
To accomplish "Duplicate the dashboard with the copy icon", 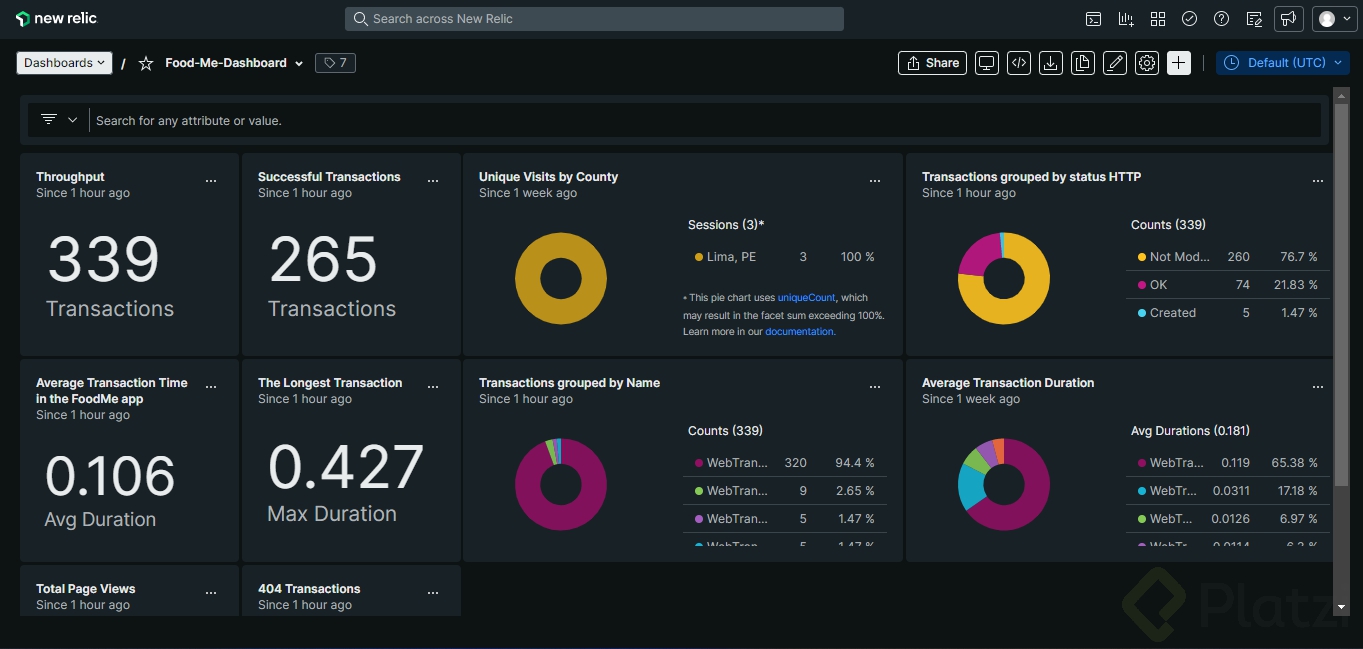I will 1083,63.
